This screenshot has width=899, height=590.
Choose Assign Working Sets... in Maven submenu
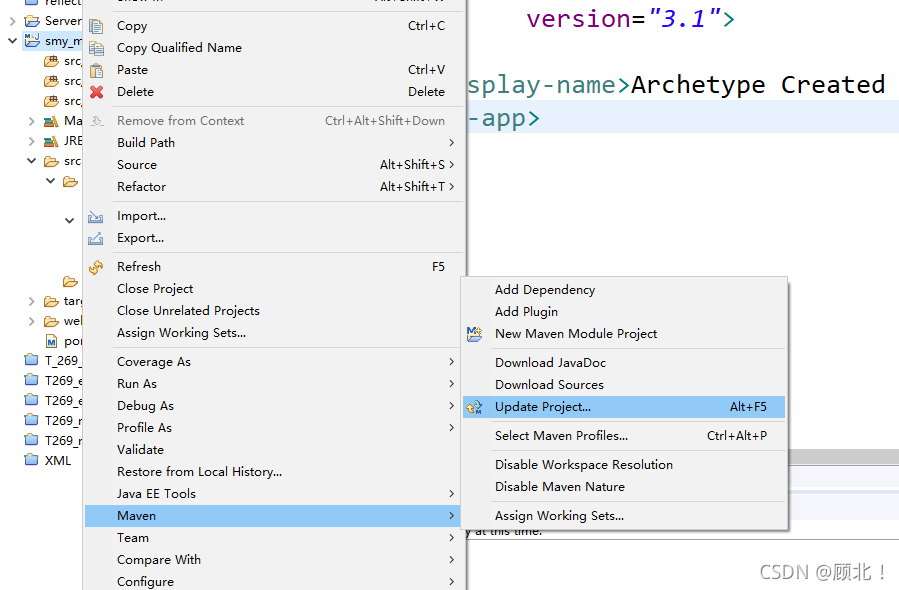point(624,515)
